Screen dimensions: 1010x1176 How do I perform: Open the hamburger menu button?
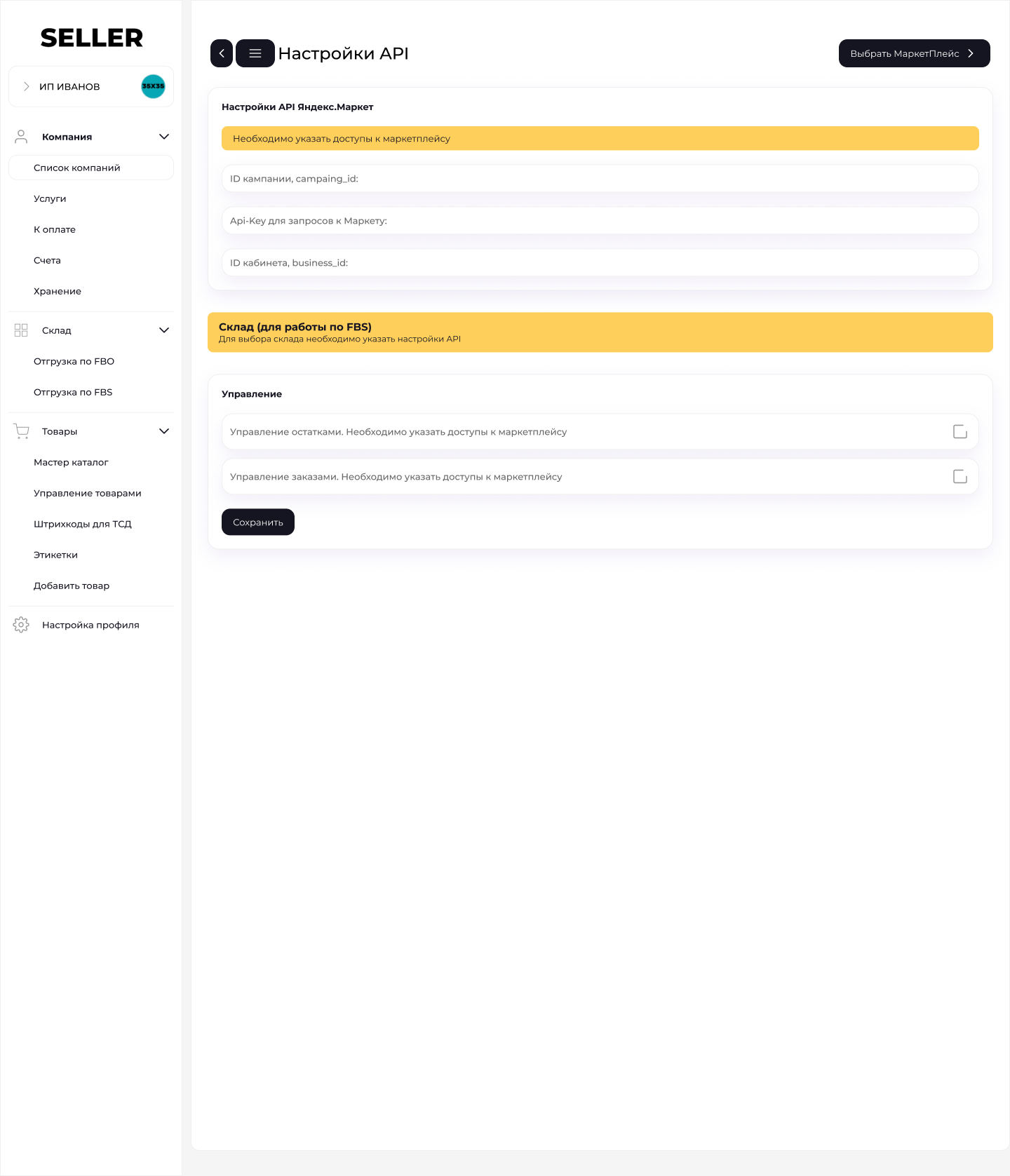pos(255,53)
